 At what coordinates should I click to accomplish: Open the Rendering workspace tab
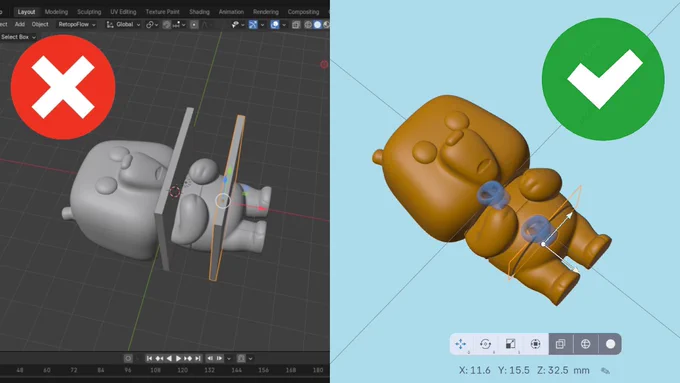tap(266, 12)
